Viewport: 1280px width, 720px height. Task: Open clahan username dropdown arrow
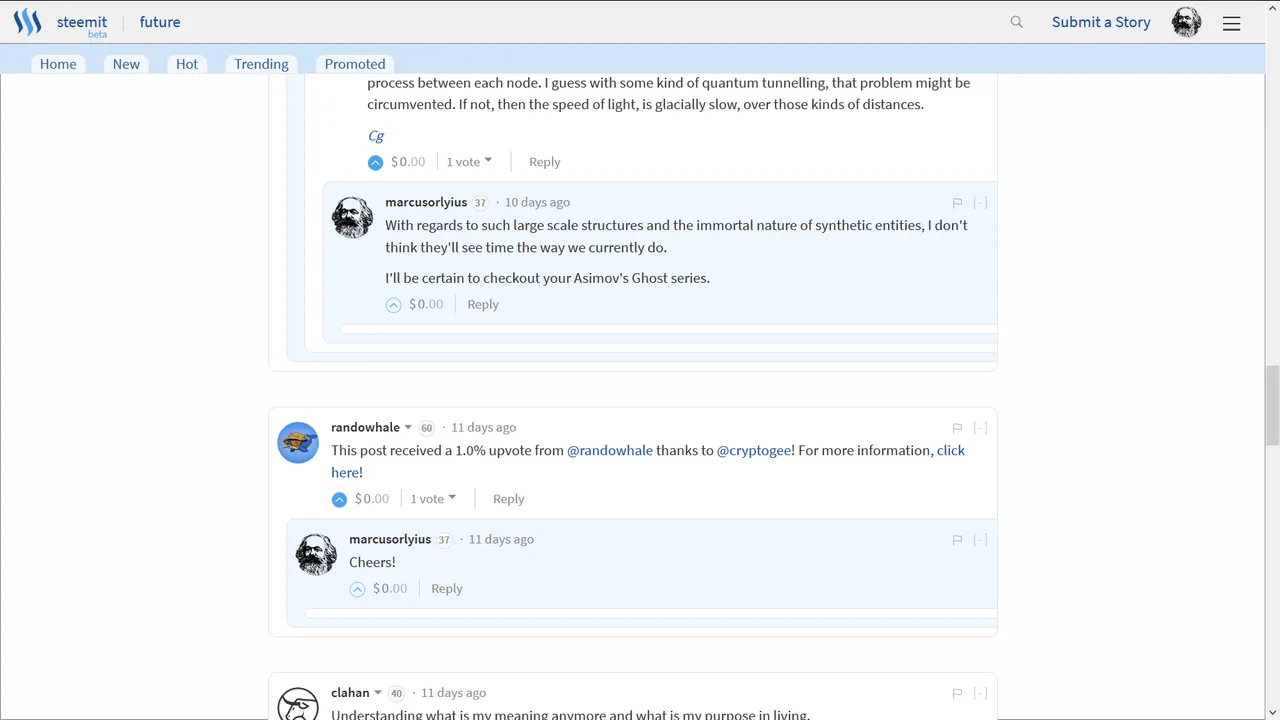pyautogui.click(x=378, y=692)
